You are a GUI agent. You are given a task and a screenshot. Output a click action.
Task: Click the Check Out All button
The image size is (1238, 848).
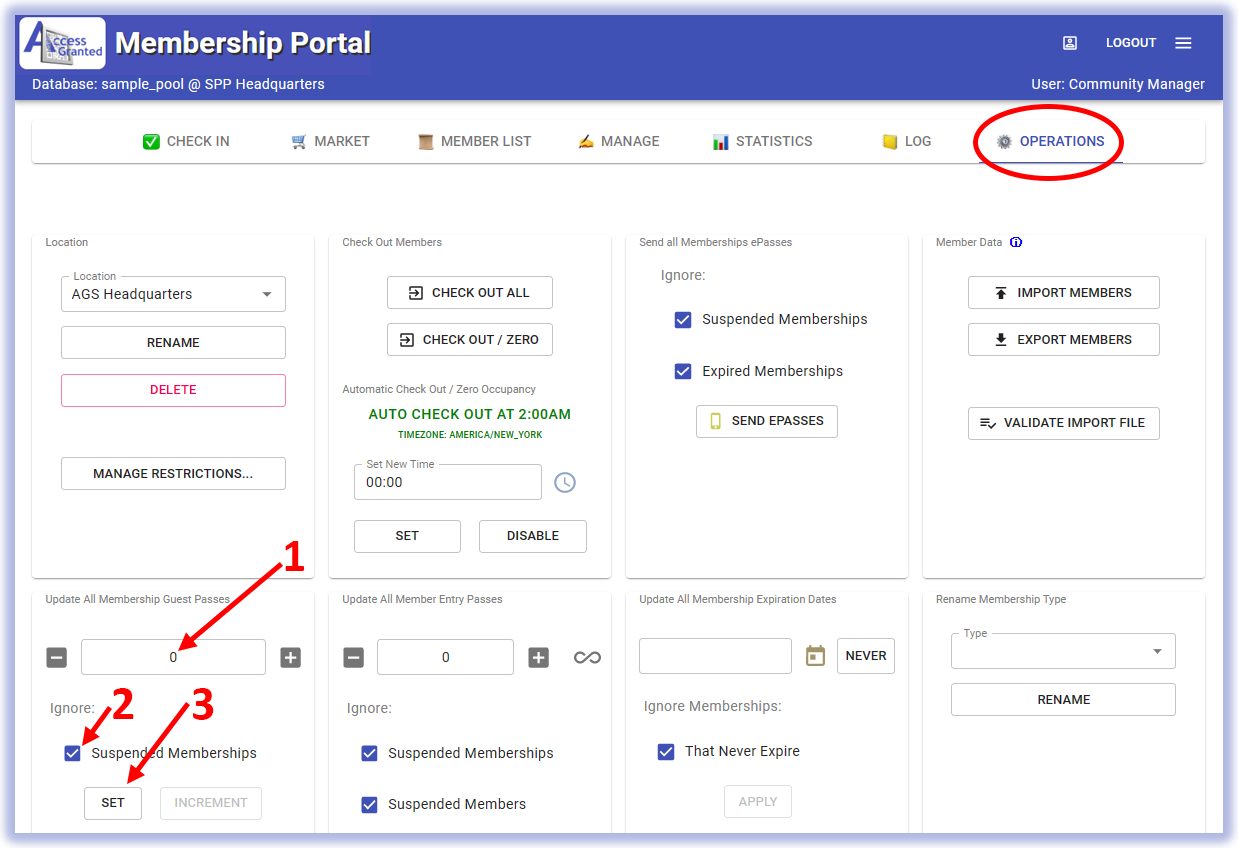470,293
